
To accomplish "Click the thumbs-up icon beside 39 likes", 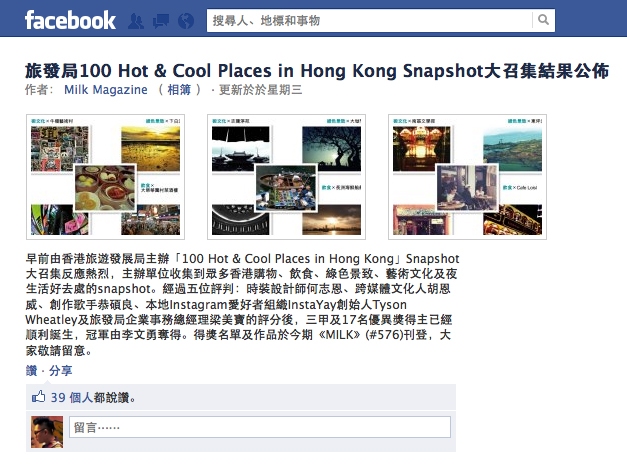I will (x=38, y=397).
